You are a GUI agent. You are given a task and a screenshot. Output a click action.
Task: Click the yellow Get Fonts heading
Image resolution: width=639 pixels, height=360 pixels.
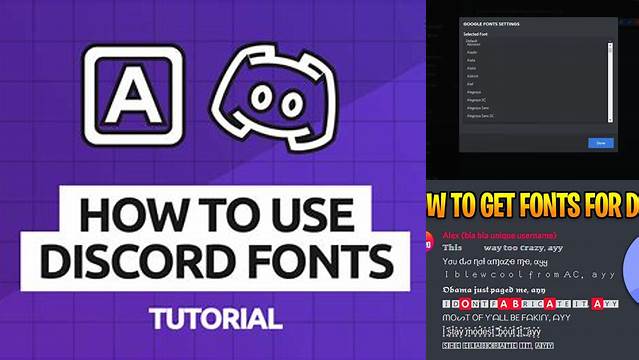532,204
